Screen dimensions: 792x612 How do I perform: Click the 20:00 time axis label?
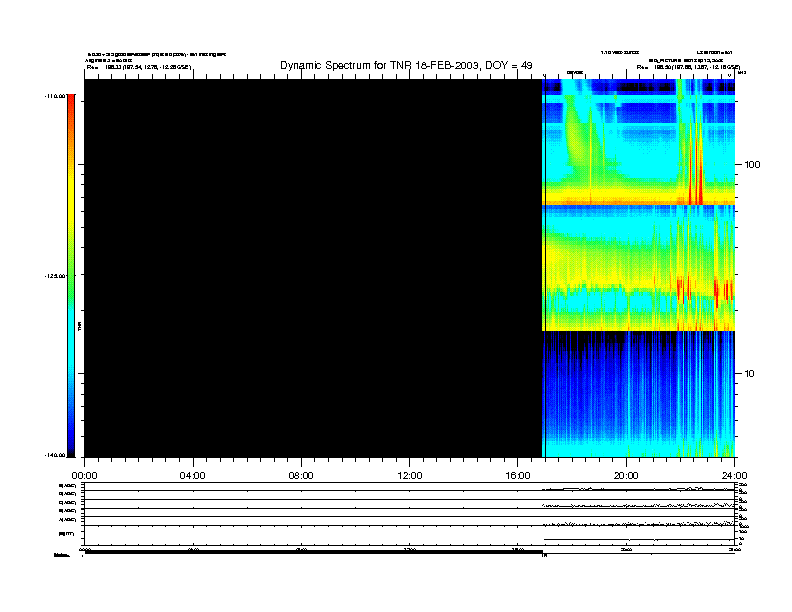pos(626,476)
